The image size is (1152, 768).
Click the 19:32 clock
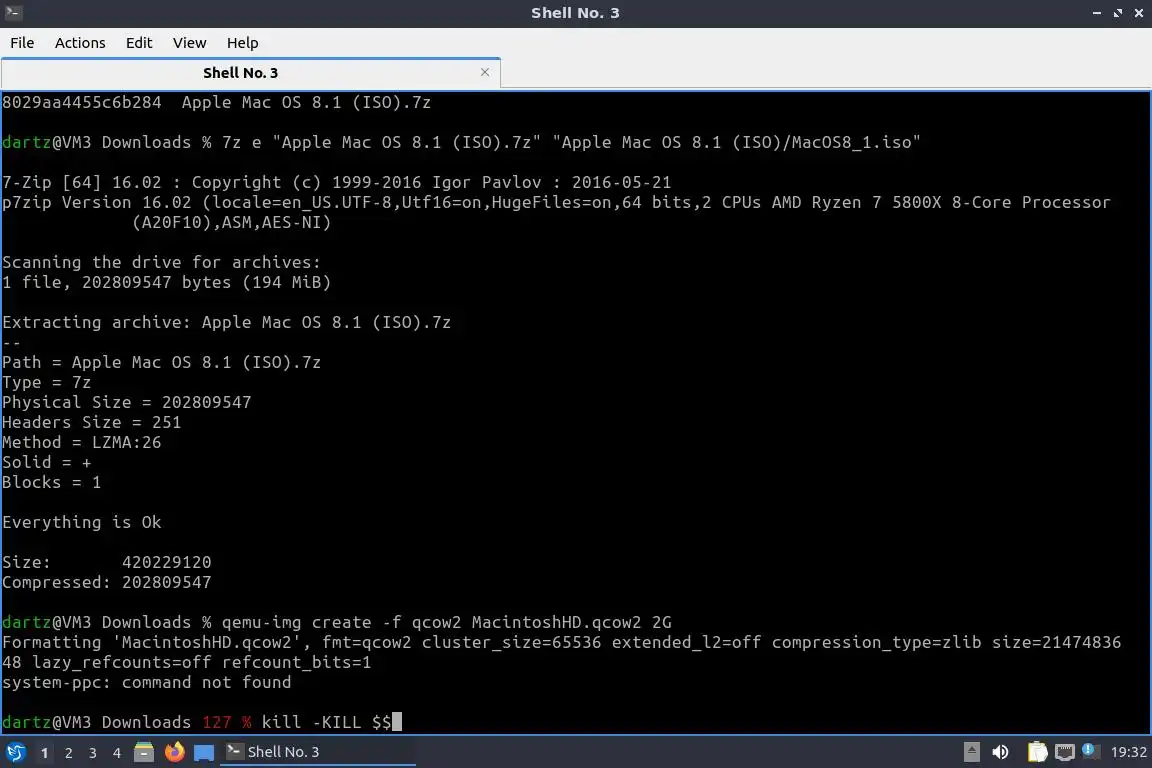click(1128, 752)
